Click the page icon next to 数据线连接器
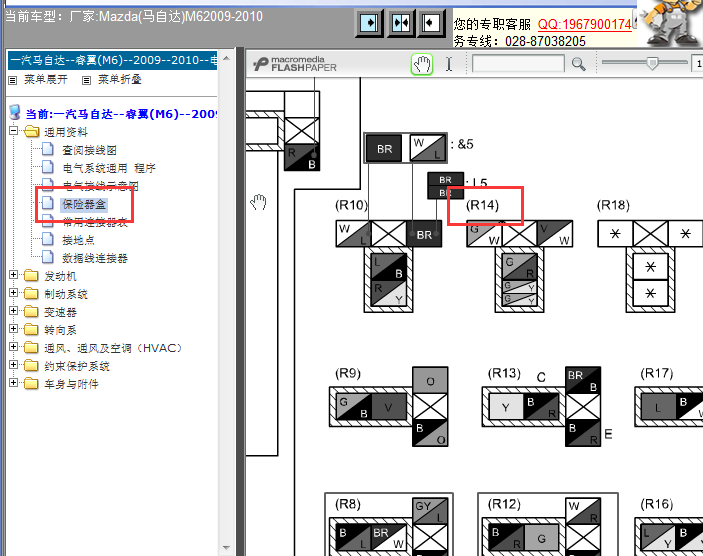The image size is (703, 556). (x=48, y=257)
